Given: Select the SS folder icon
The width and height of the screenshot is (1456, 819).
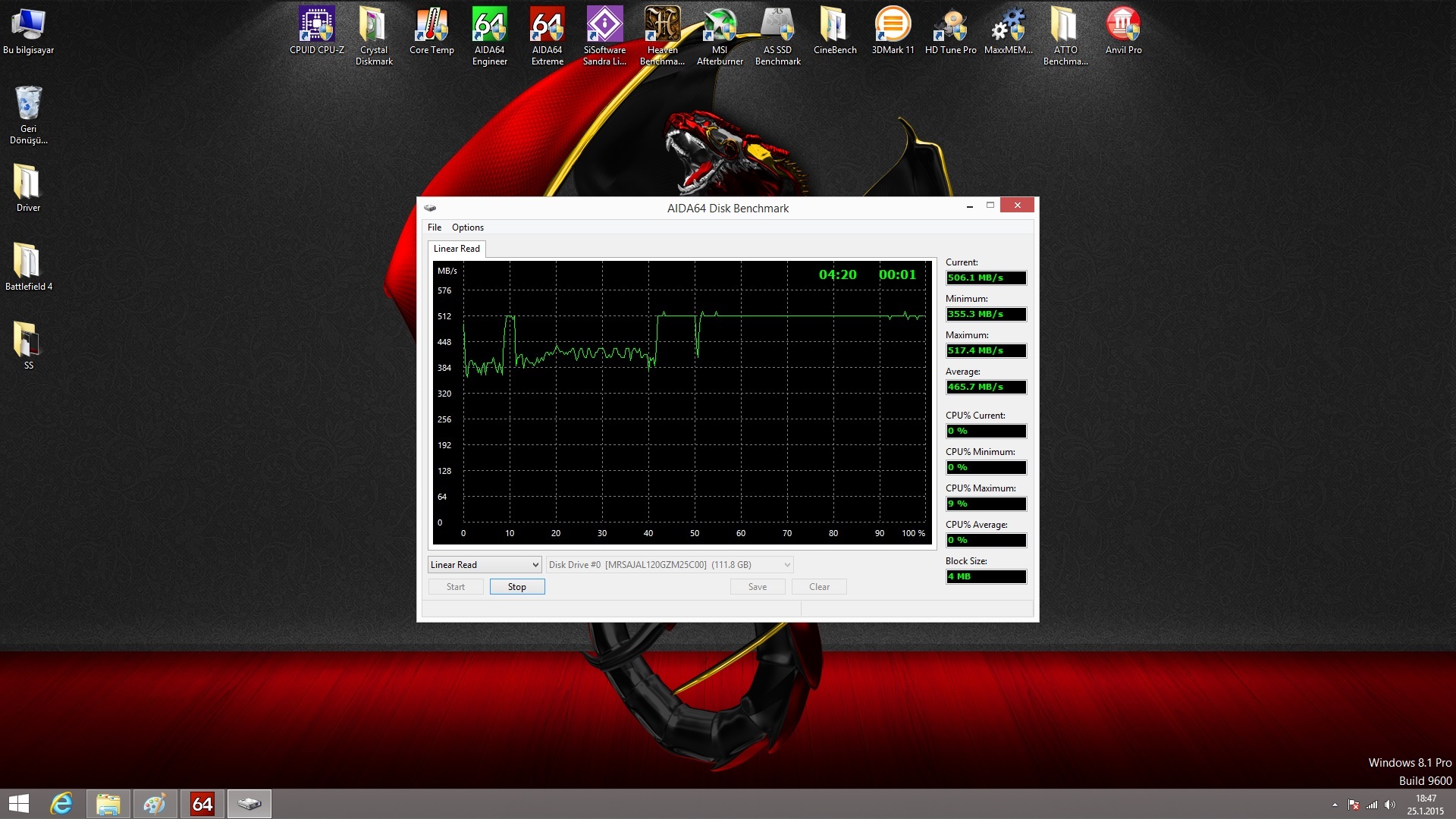Looking at the screenshot, I should point(28,346).
